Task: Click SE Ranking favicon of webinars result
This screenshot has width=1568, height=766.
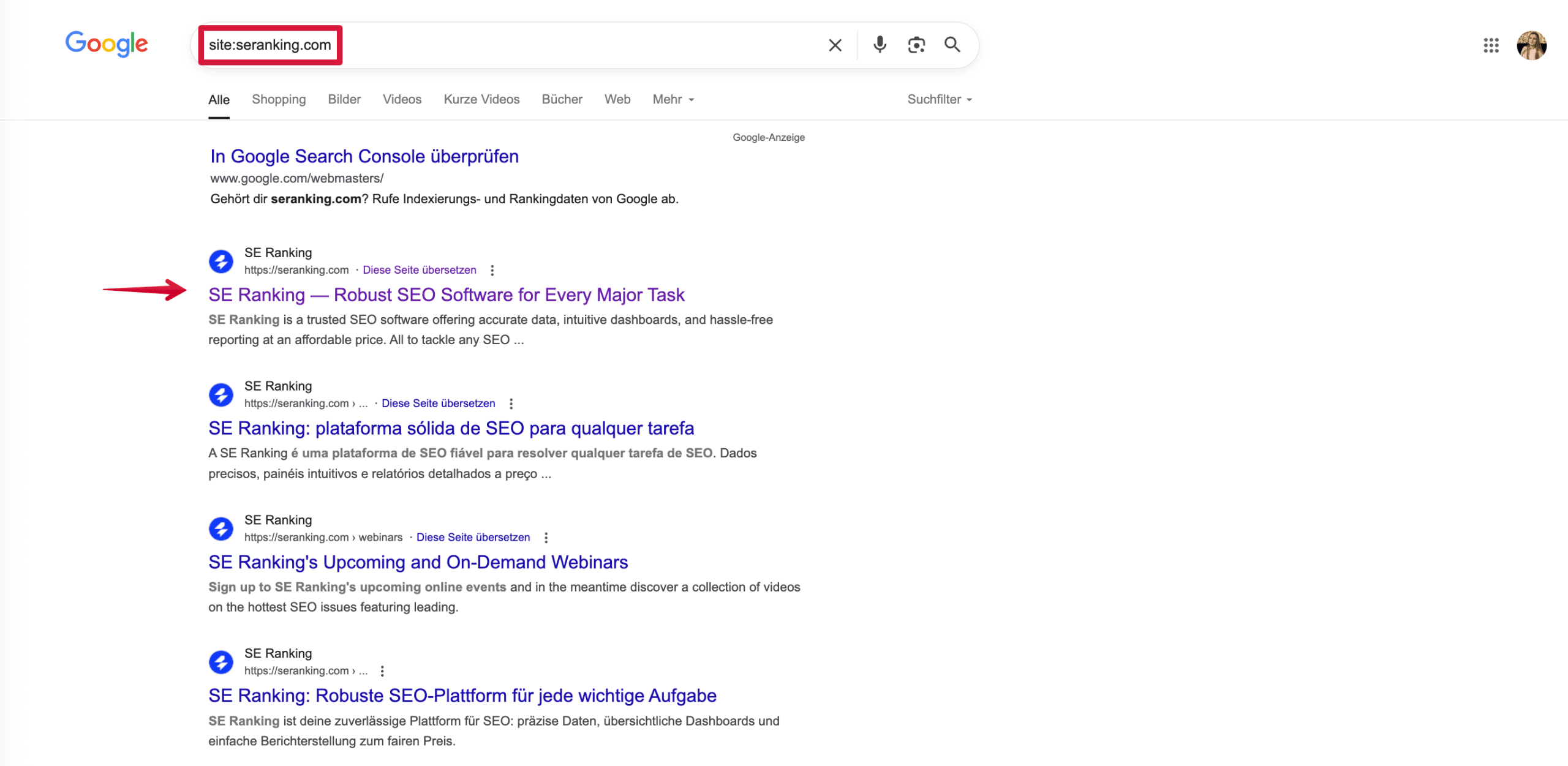Action: point(221,529)
